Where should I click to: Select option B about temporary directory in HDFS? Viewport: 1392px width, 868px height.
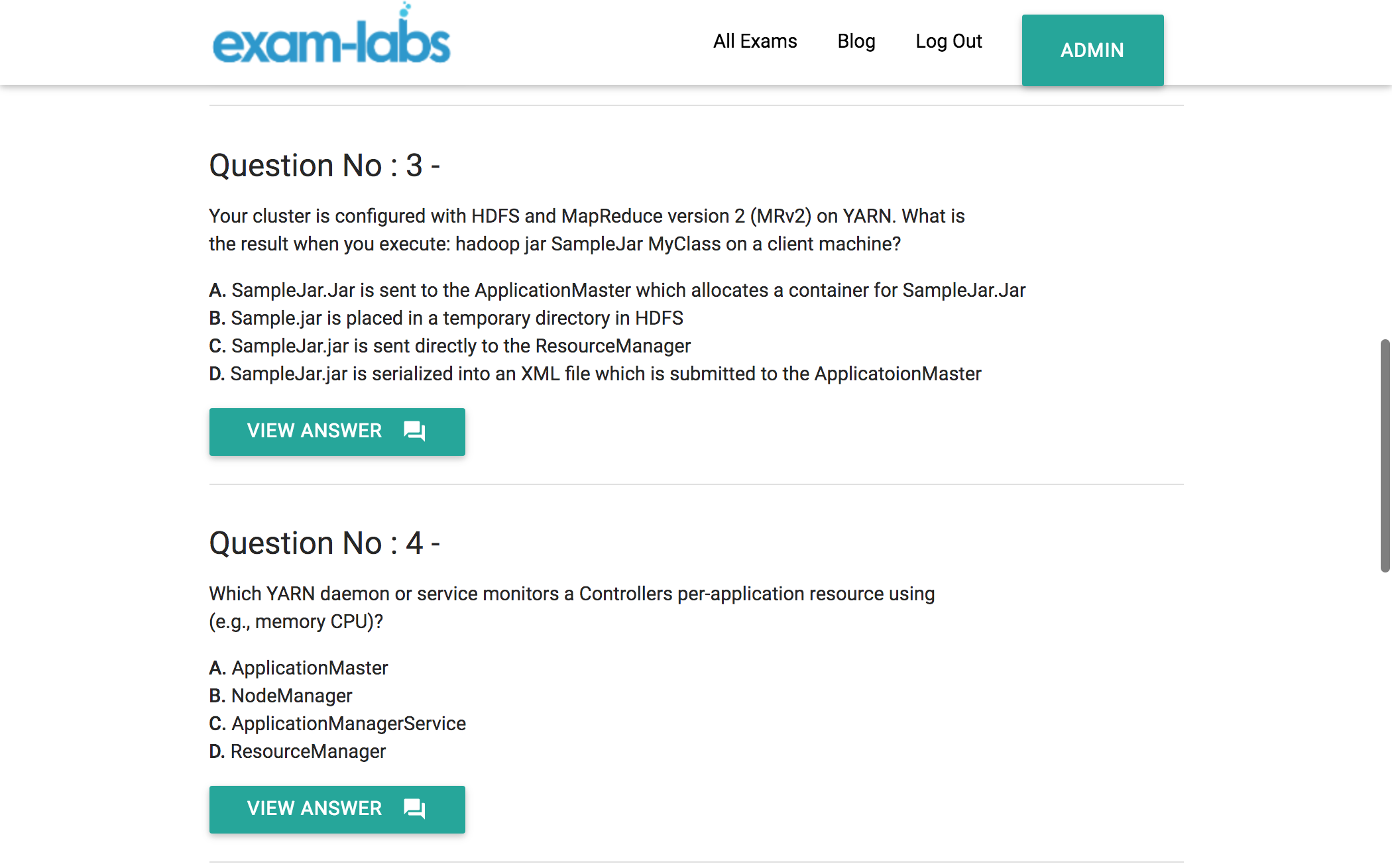pos(445,318)
